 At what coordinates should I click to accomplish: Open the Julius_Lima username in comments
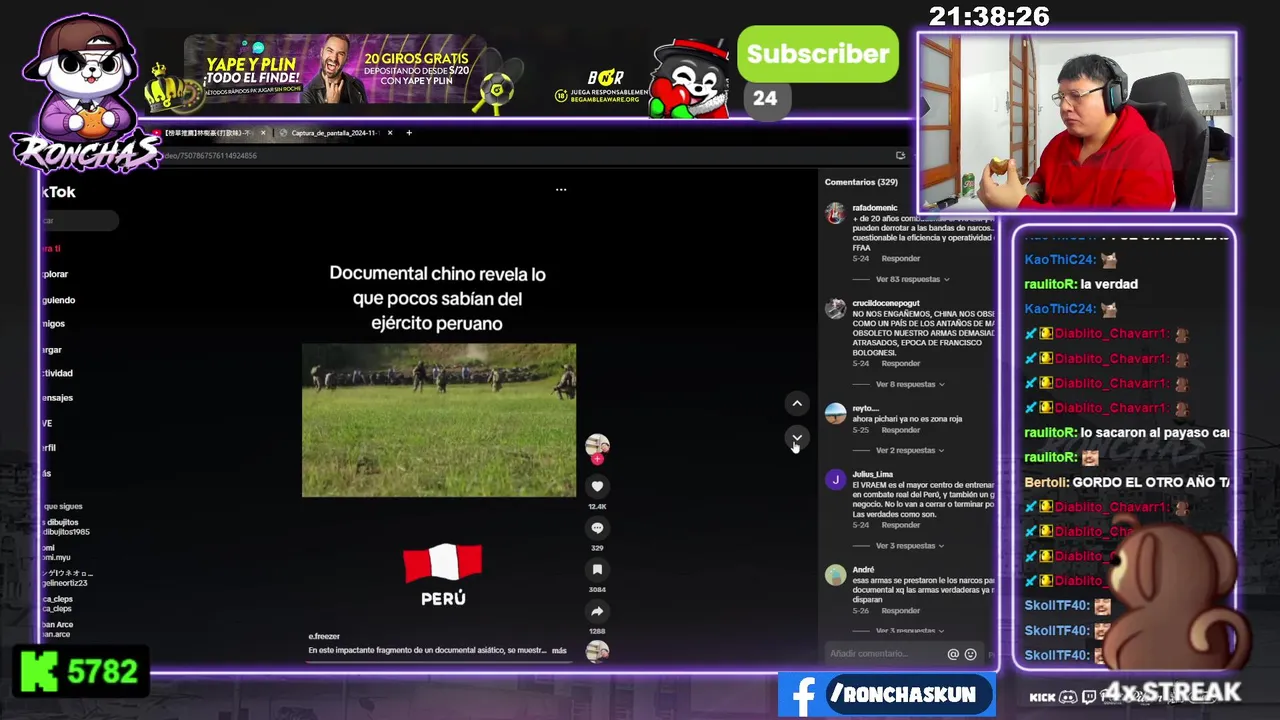point(873,475)
